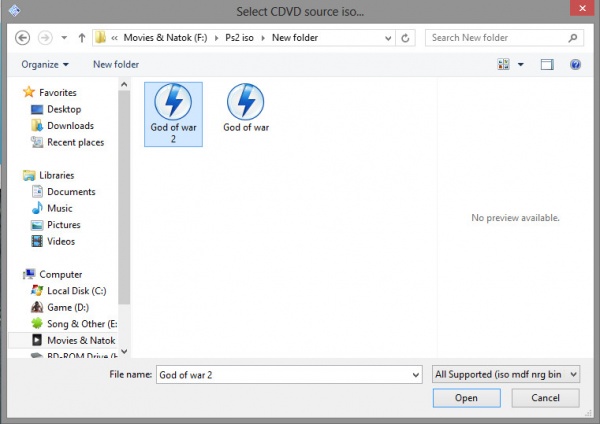Select Movies & Natok (F:) in breadcrumb

point(165,38)
